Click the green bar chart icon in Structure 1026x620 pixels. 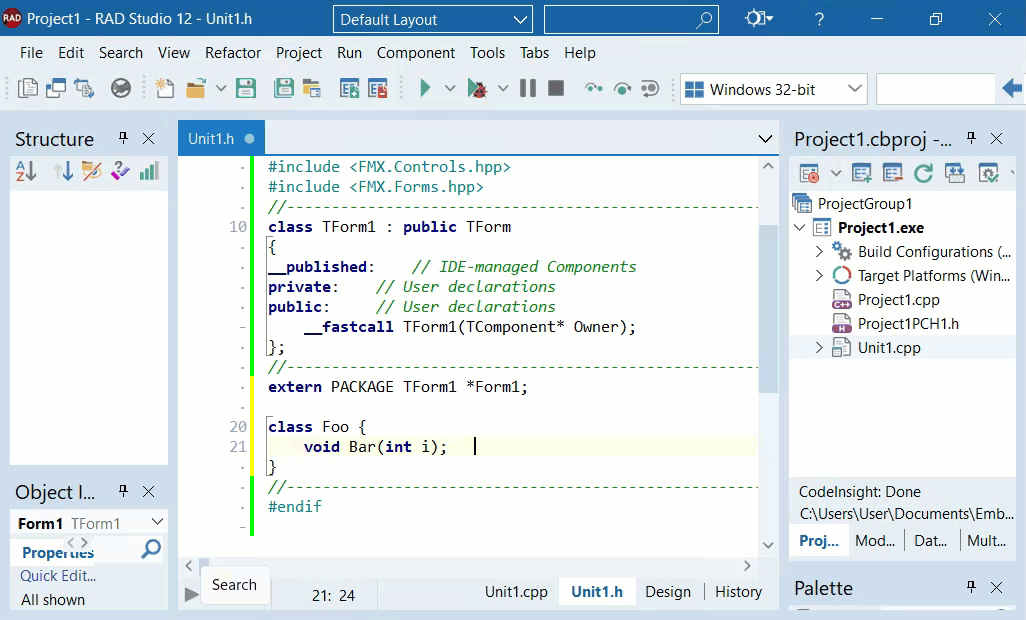click(x=149, y=171)
